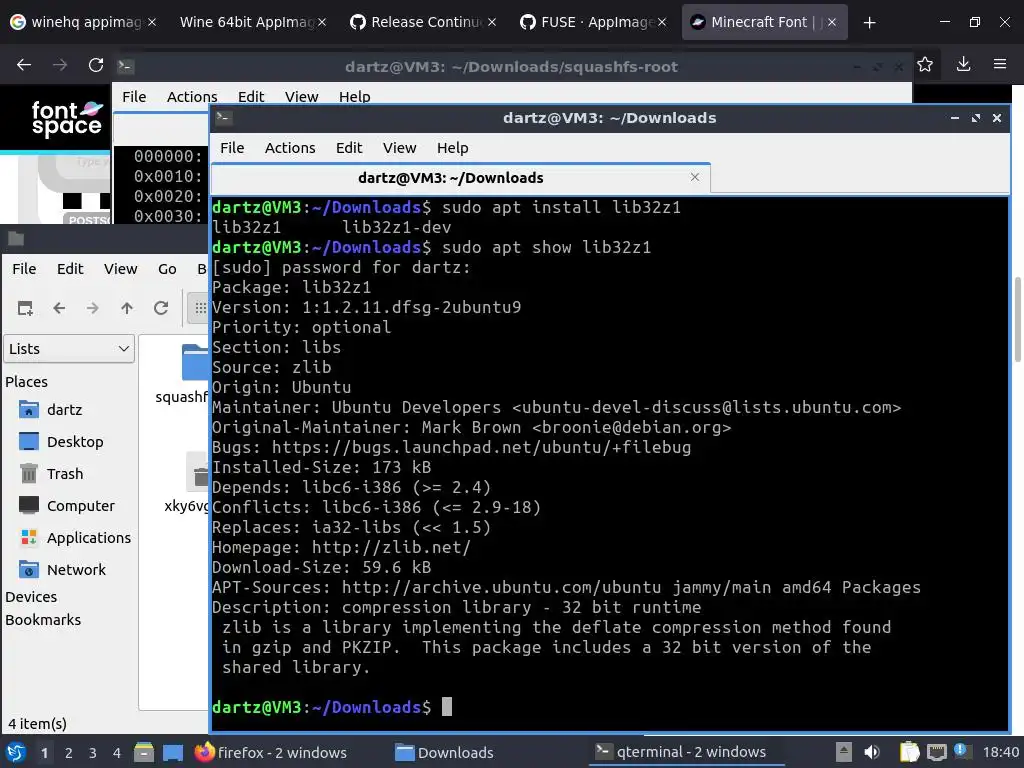Open the file manager Go menu
This screenshot has width=1024, height=768.
[167, 269]
